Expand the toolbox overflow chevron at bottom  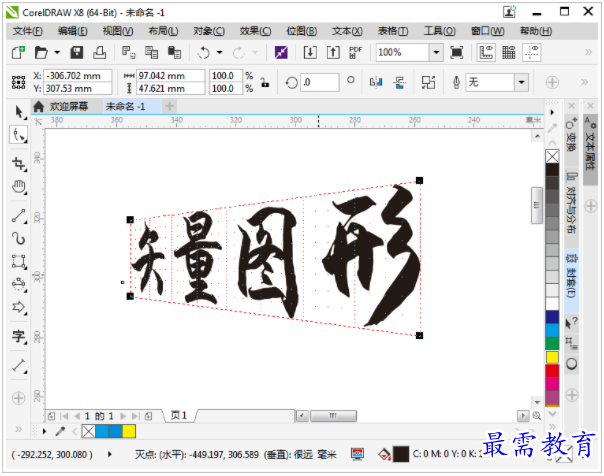coord(18,429)
